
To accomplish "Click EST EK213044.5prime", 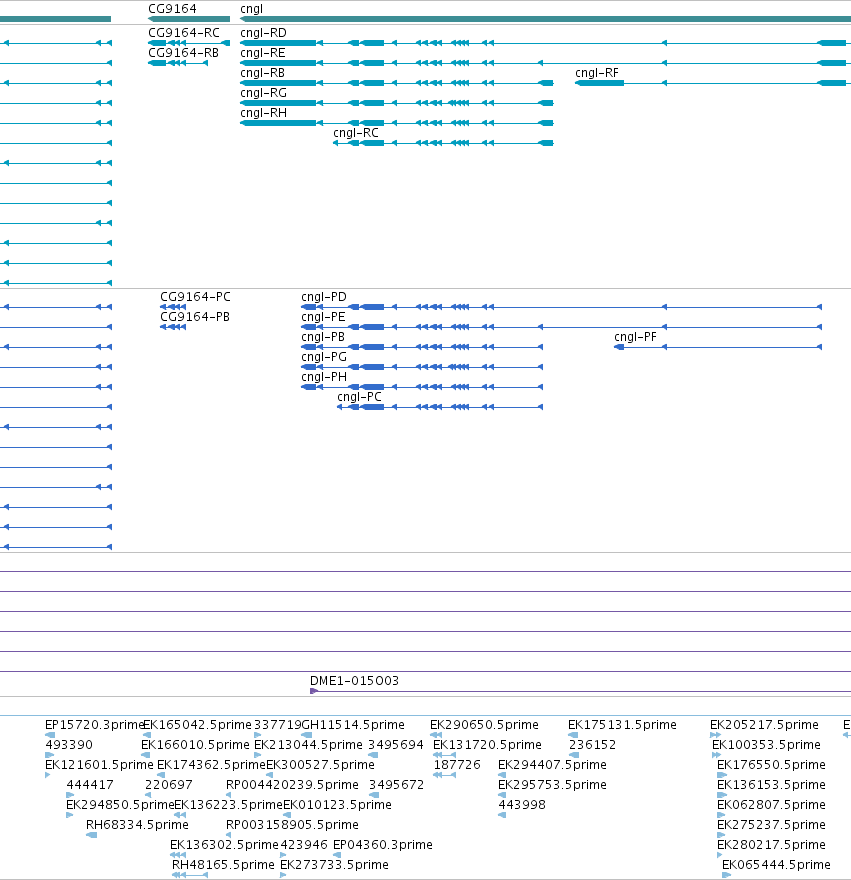I will (x=309, y=745).
